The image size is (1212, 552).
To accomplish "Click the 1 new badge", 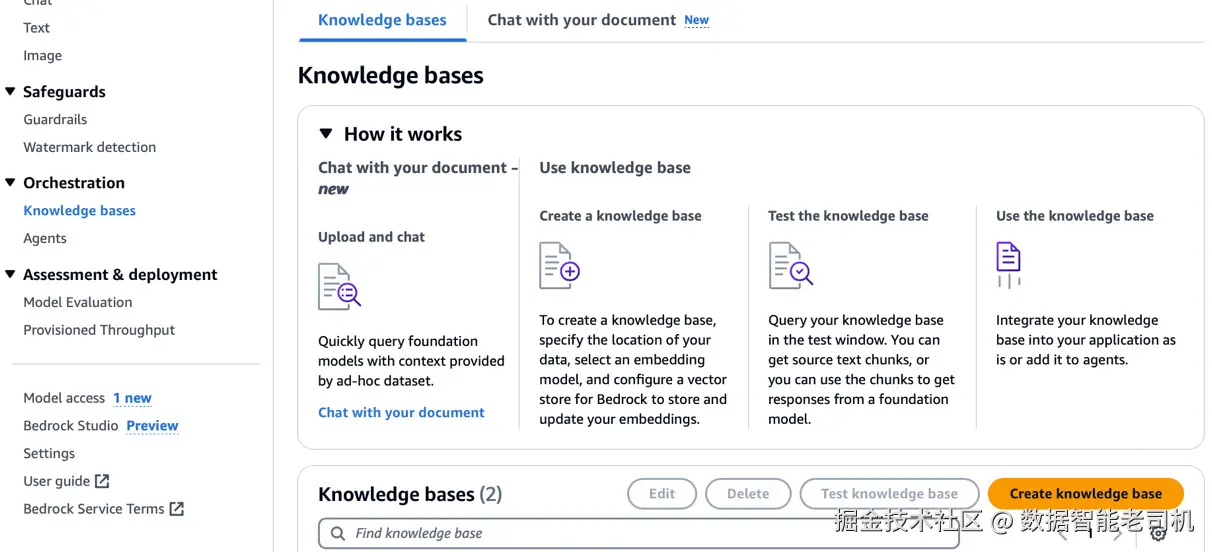I will point(132,398).
